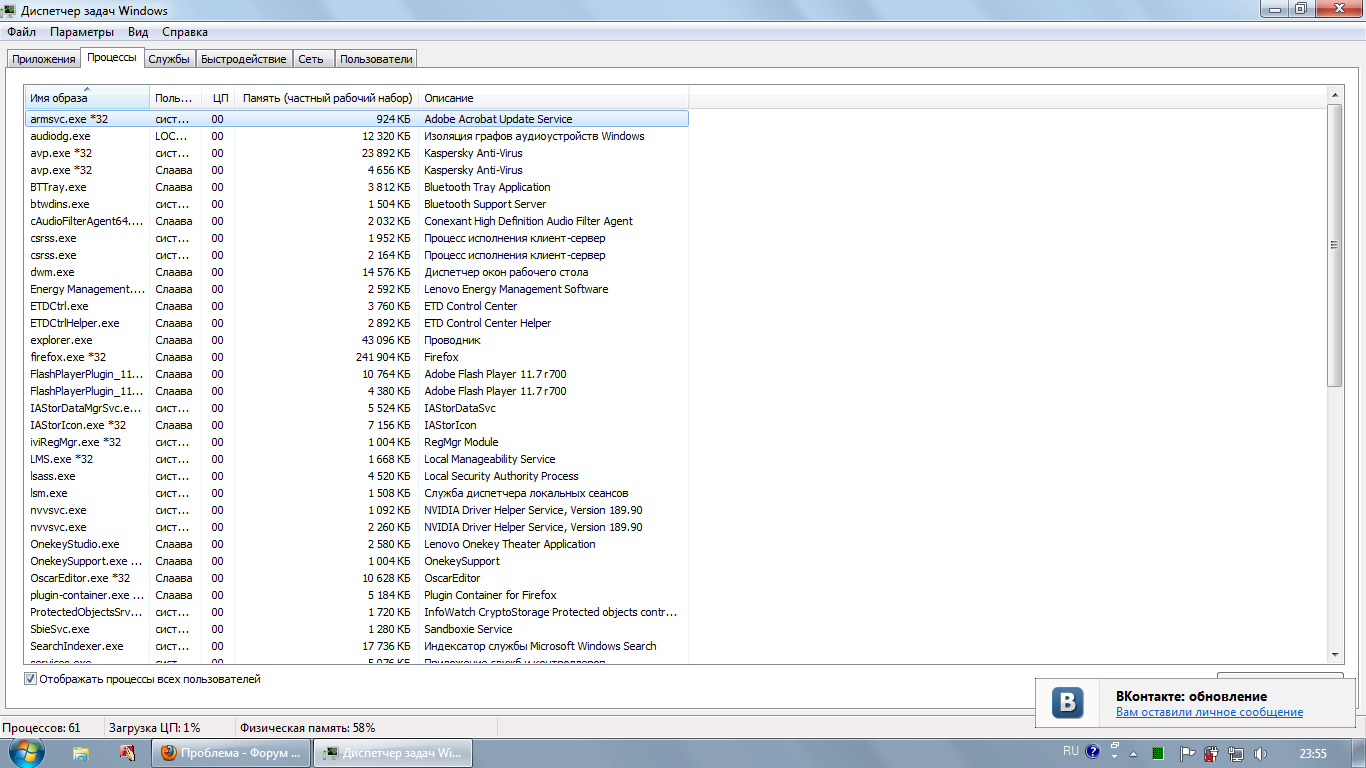Switch to the 'Сеть' tab
Screen dimensions: 1366x768
tap(311, 59)
